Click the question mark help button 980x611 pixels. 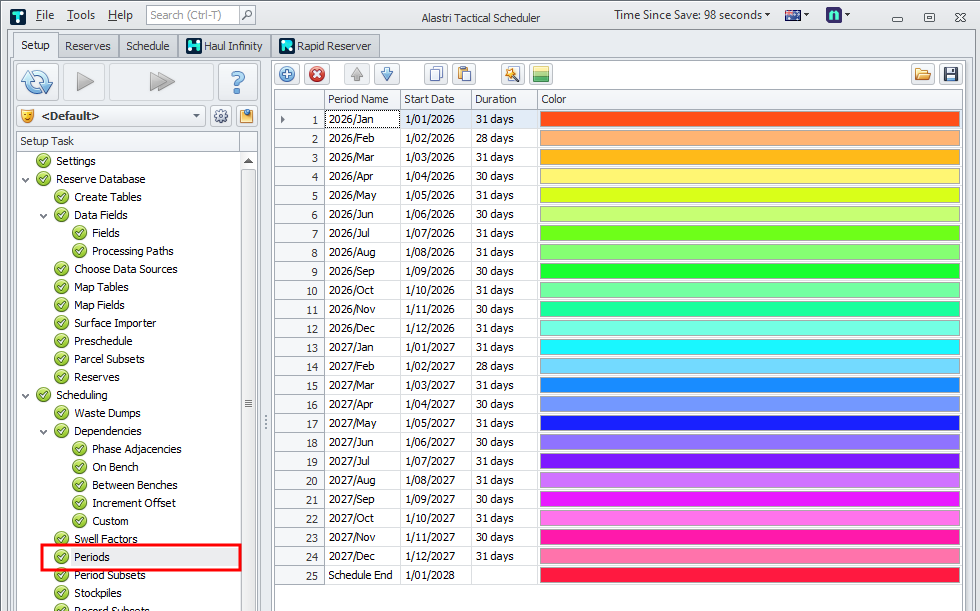click(237, 82)
